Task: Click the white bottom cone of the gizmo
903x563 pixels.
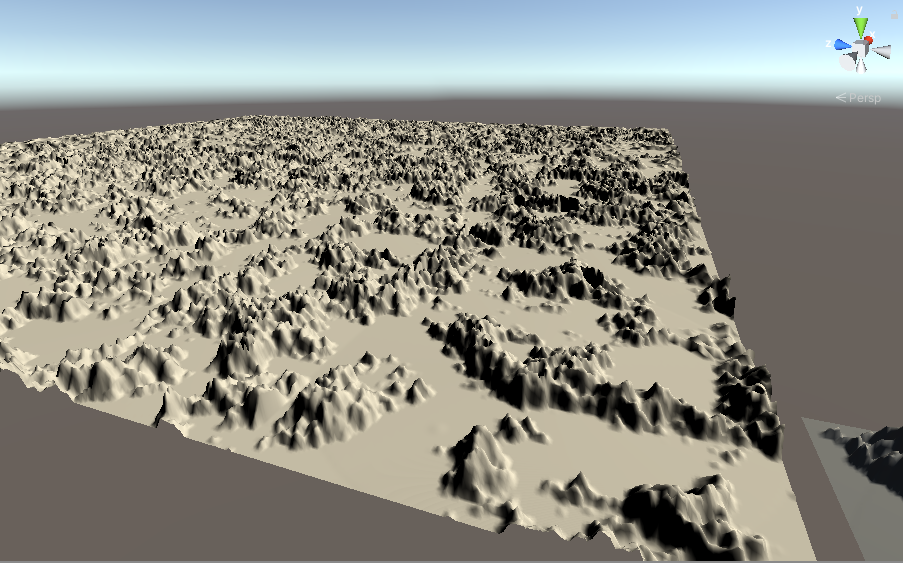Action: [861, 66]
